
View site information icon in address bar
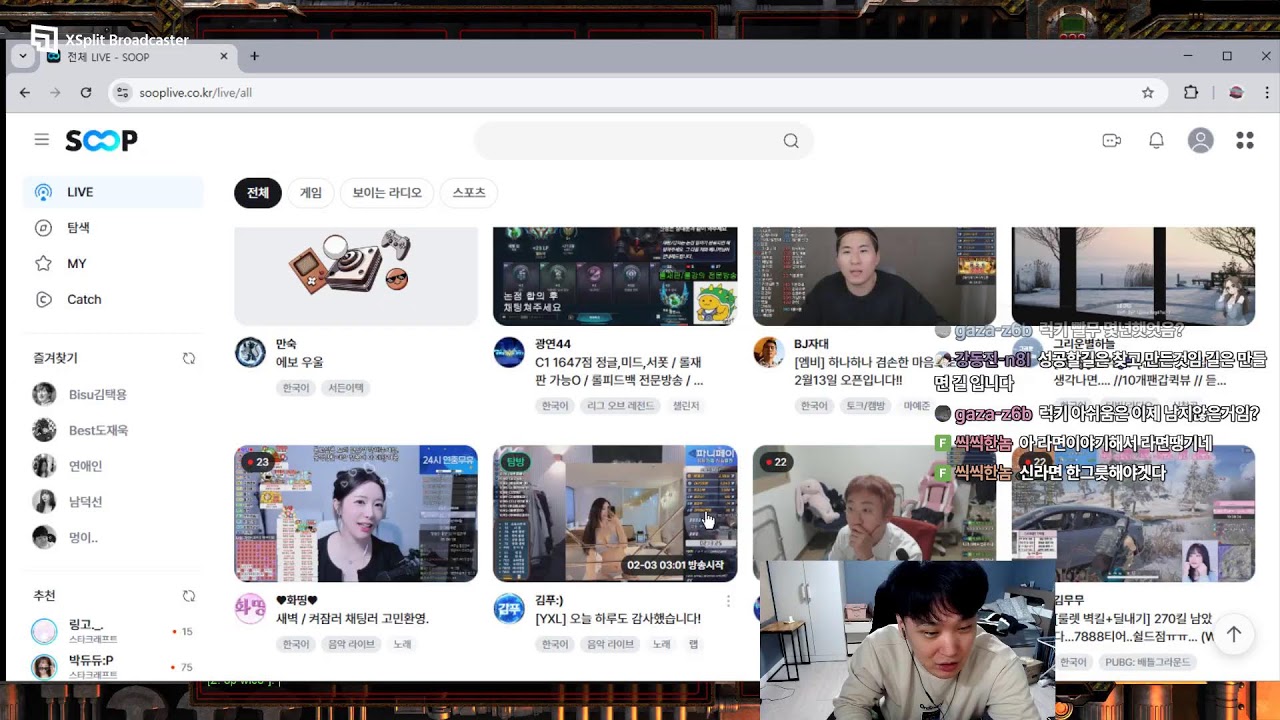point(122,92)
